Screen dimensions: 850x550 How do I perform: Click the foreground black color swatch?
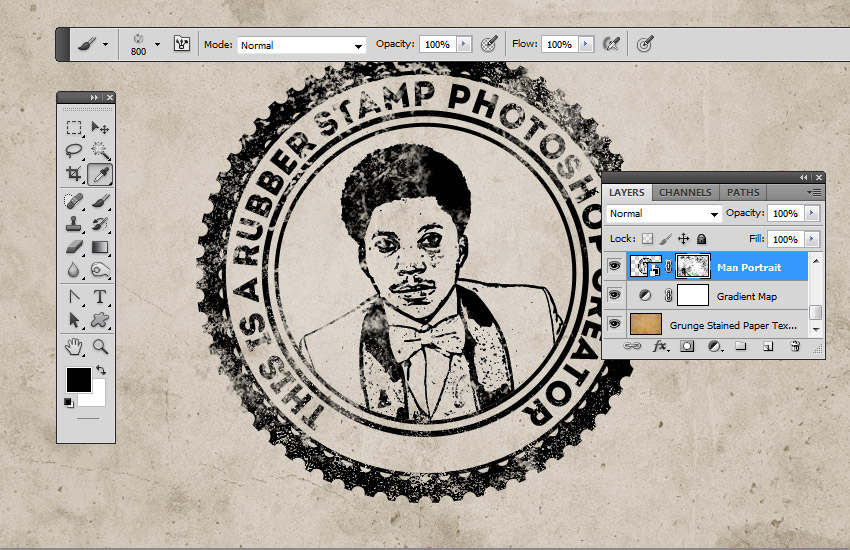(x=78, y=380)
